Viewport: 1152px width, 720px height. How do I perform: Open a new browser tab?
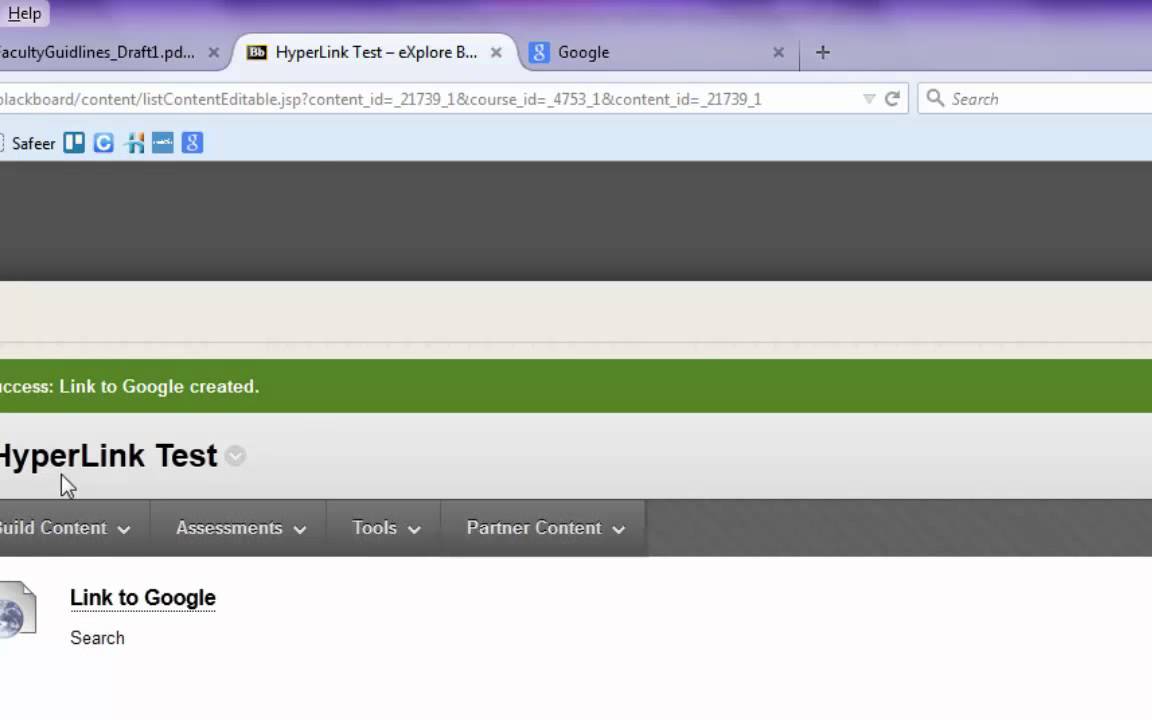[823, 52]
